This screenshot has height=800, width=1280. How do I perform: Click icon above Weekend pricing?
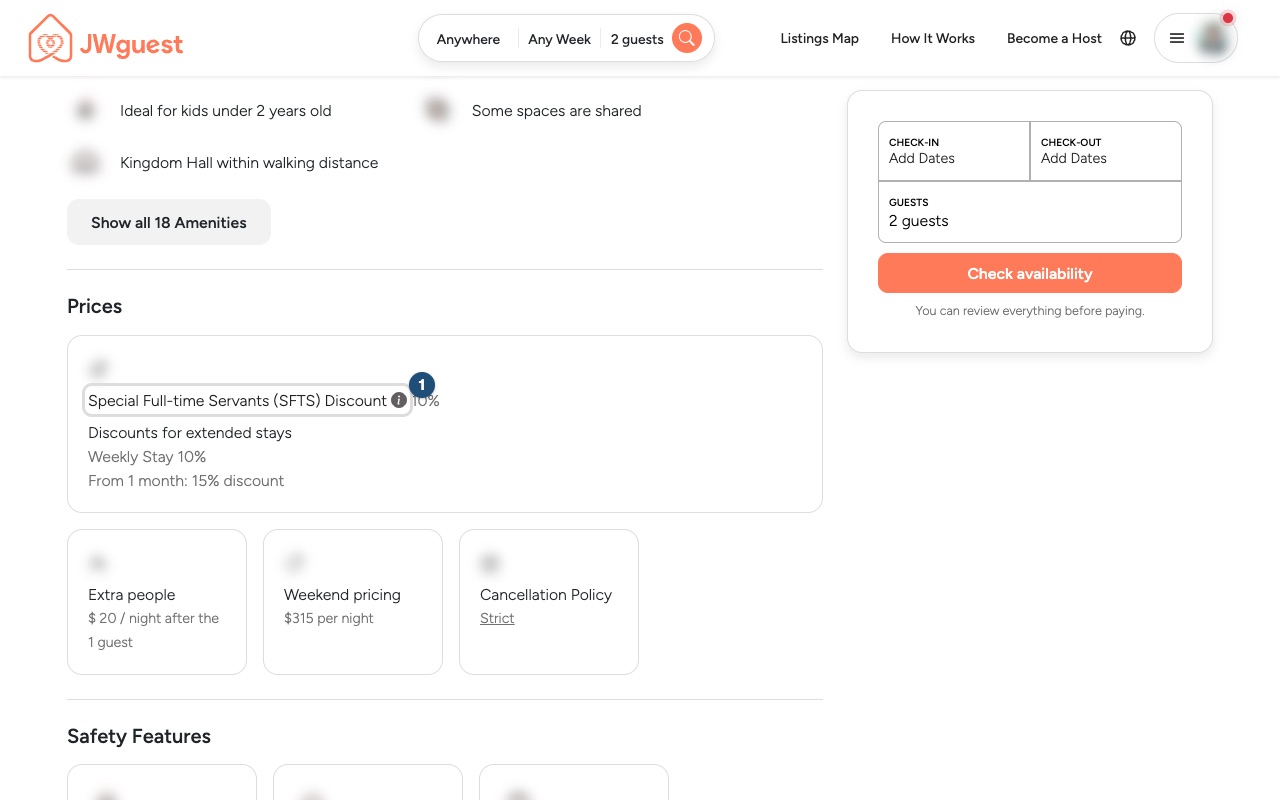294,563
